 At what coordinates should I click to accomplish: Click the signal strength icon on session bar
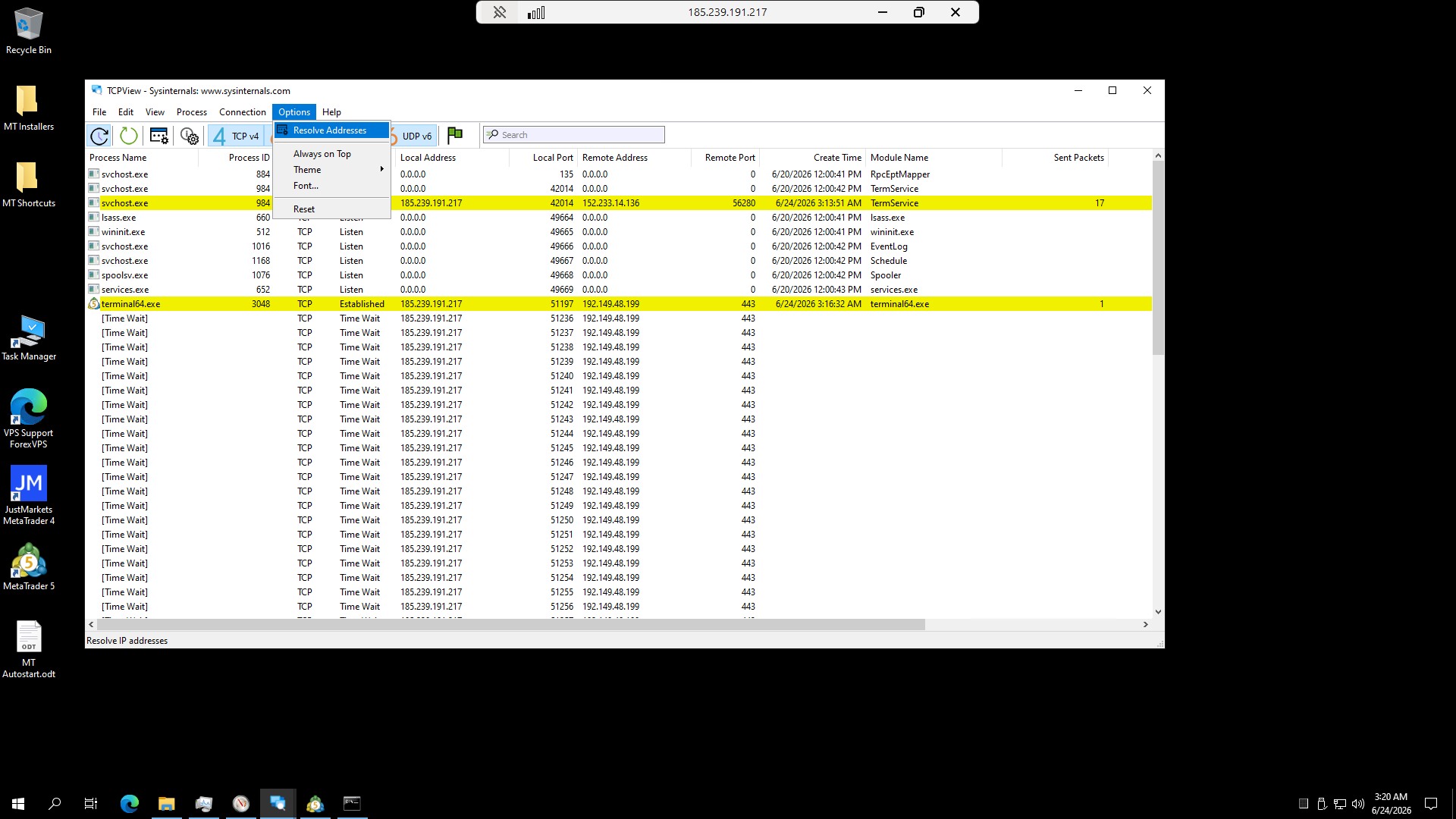point(536,12)
